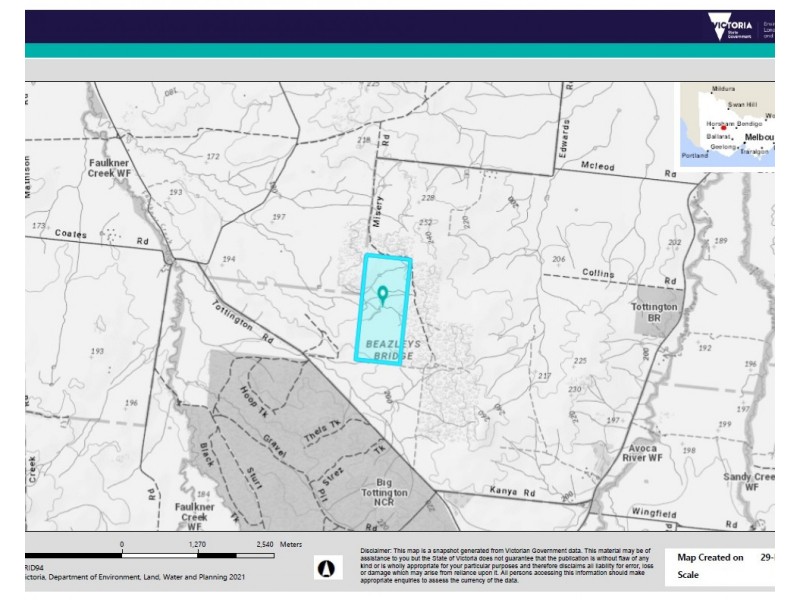Click the Avoca River WF label
The width and height of the screenshot is (800, 600).
(x=642, y=453)
